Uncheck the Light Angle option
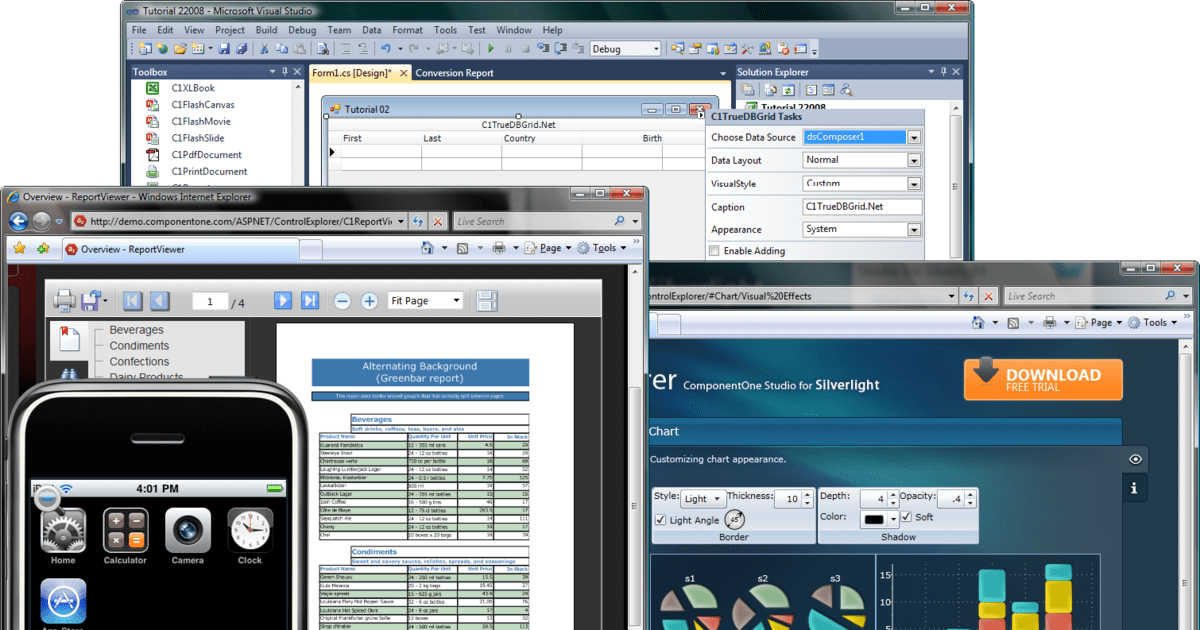 (x=662, y=521)
